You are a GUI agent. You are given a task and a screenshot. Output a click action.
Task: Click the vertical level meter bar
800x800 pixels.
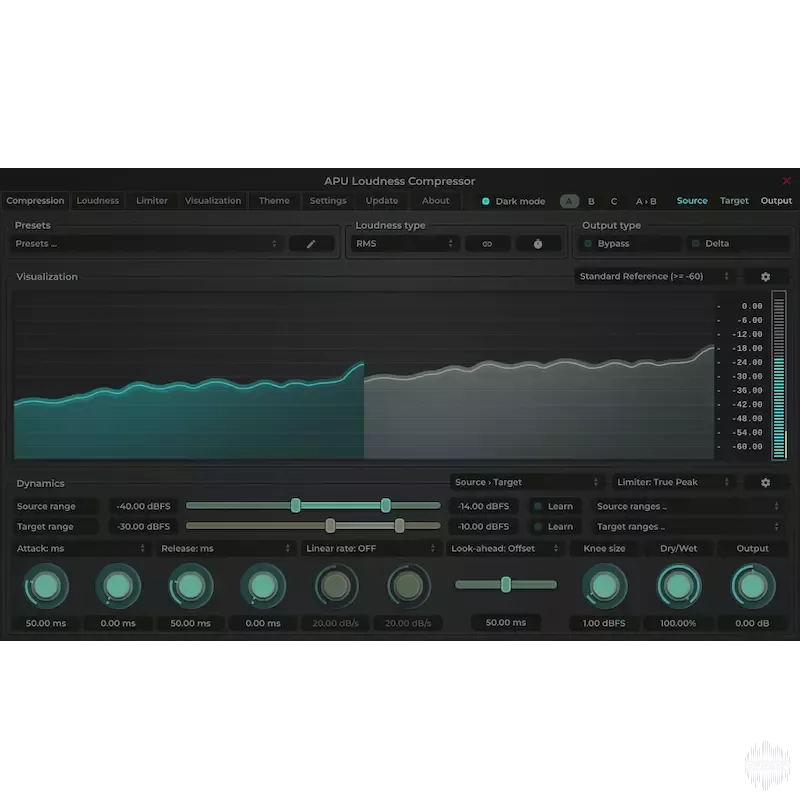[x=779, y=376]
